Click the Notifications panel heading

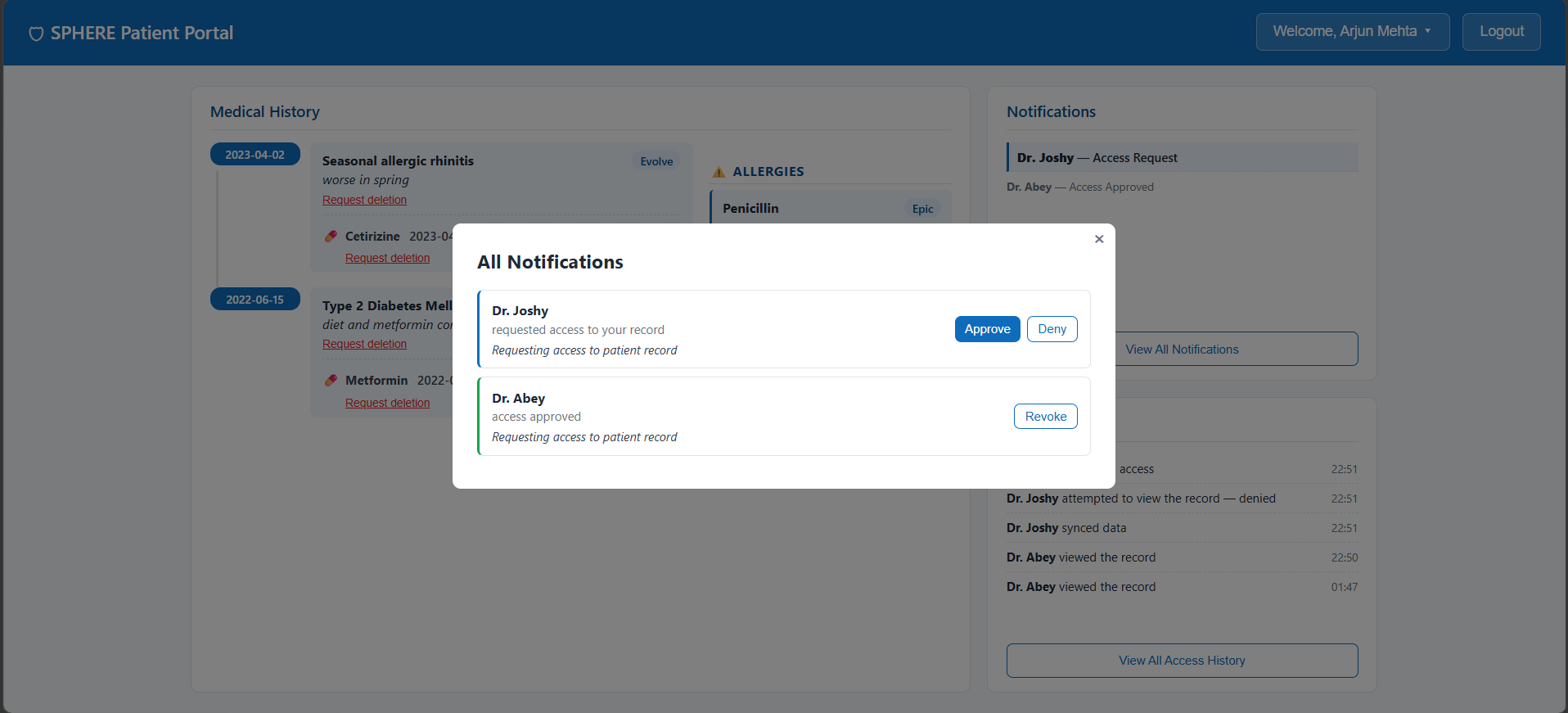tap(1051, 112)
